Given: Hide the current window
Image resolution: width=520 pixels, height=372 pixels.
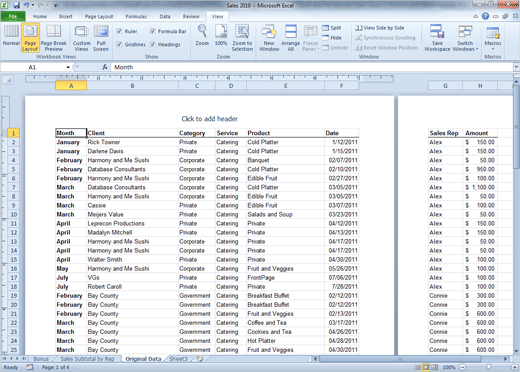Looking at the screenshot, I should (332, 38).
